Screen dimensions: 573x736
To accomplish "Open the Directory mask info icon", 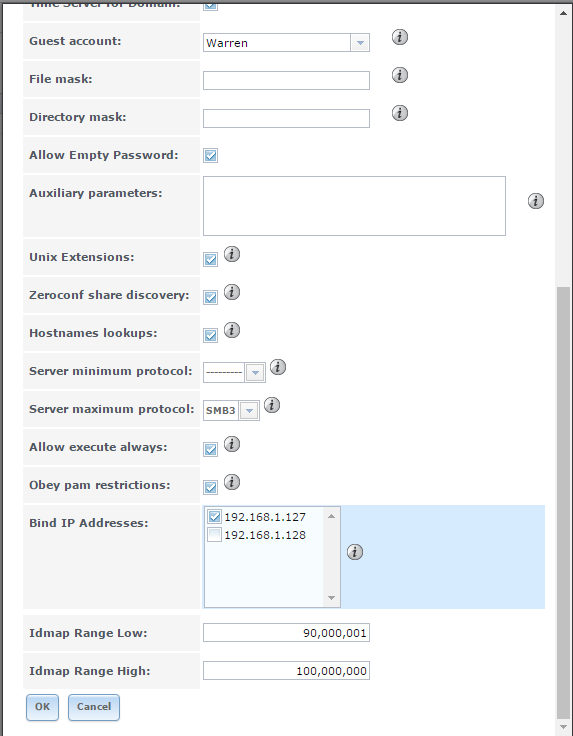I will [x=399, y=113].
